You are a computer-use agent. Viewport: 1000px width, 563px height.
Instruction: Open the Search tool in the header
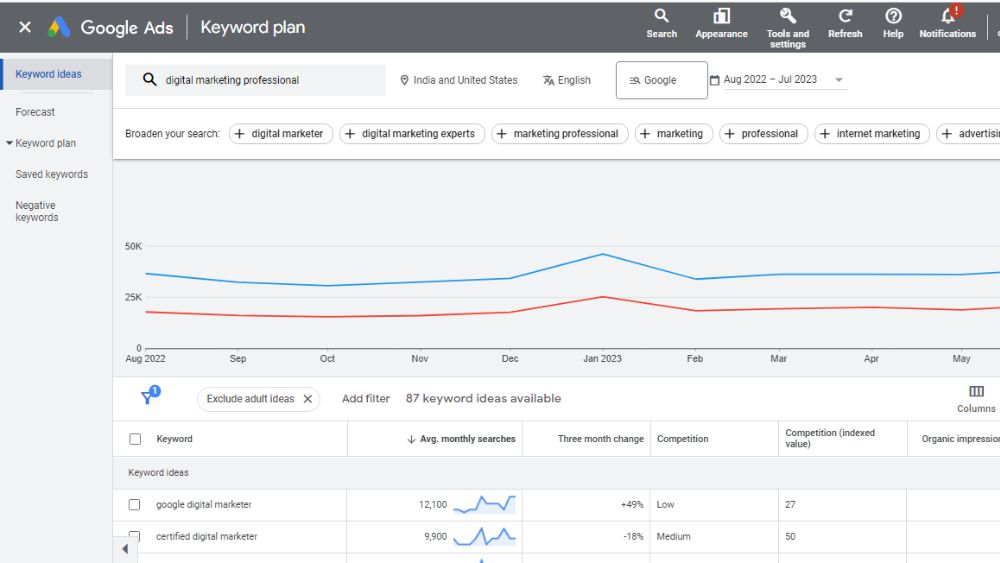click(661, 24)
